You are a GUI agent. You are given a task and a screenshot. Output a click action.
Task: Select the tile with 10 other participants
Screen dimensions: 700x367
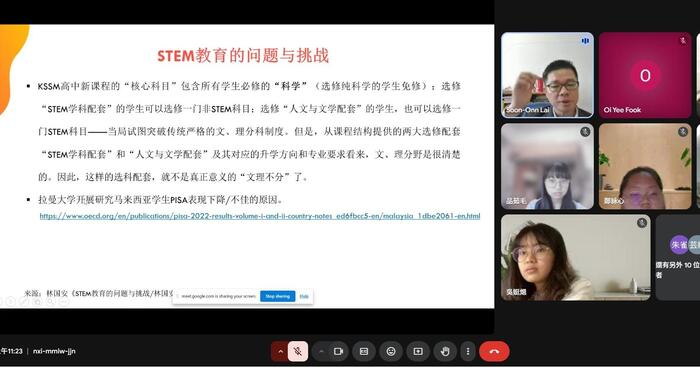coord(678,258)
